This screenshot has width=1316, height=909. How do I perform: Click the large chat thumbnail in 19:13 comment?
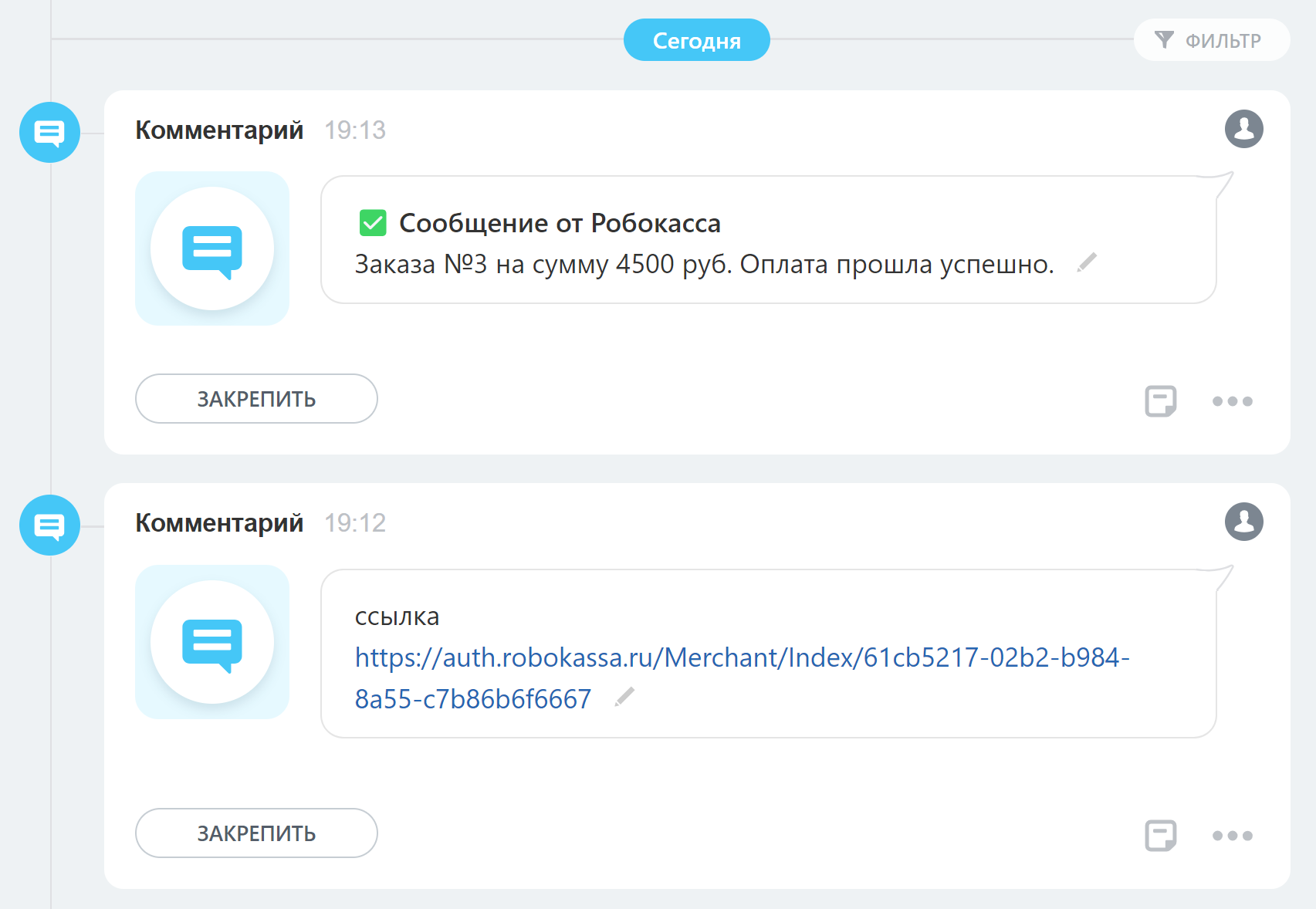coord(212,248)
